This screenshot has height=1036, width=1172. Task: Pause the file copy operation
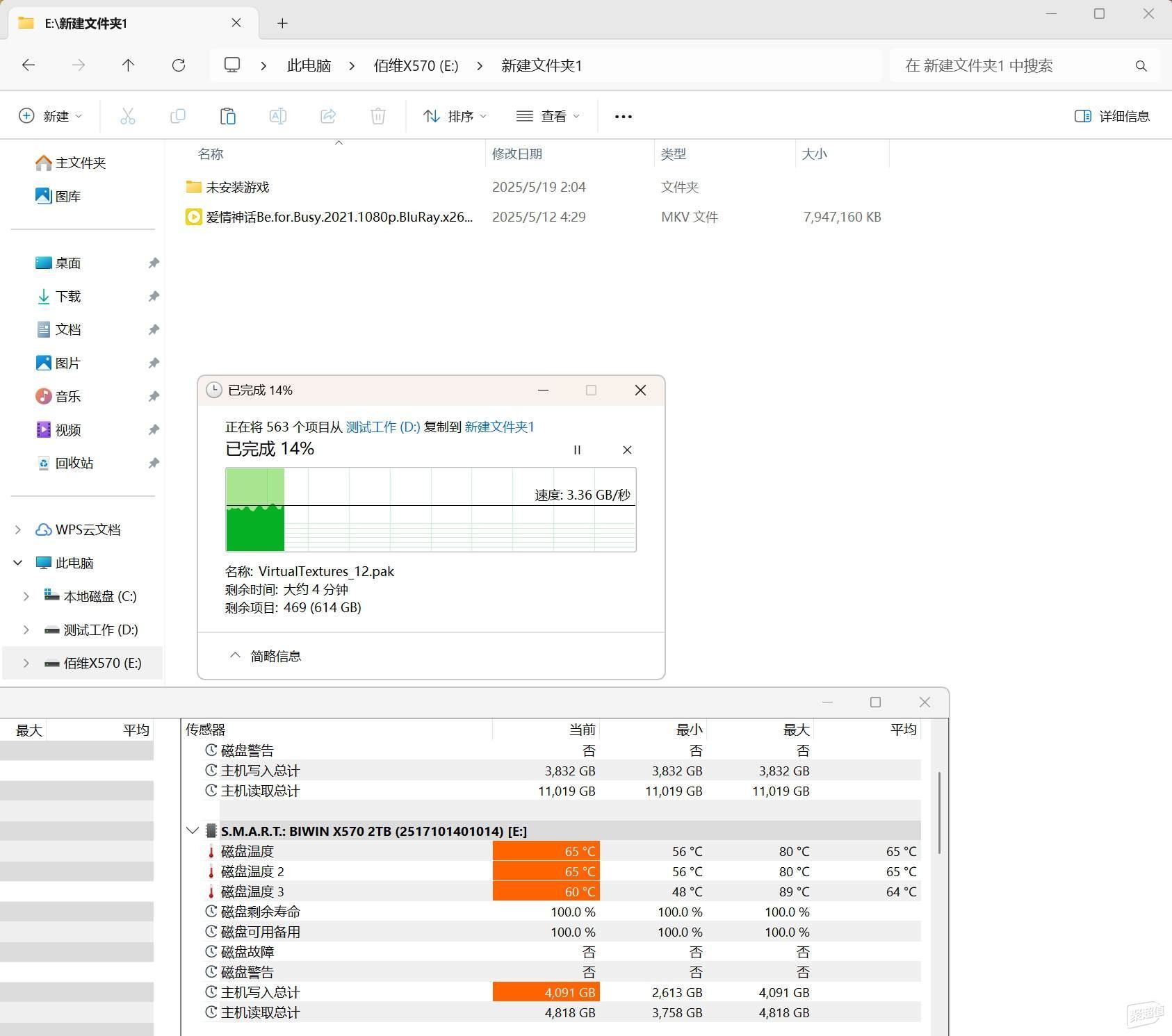[x=577, y=450]
